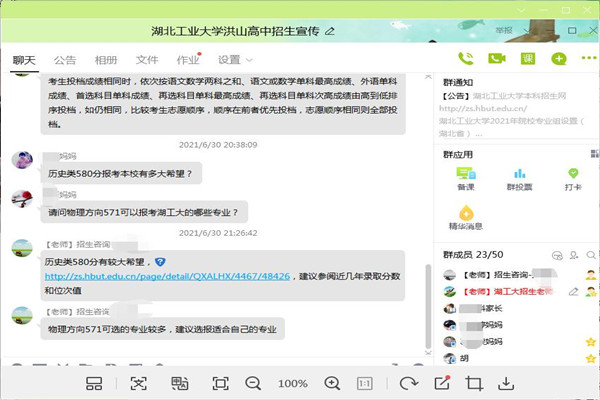Switch to the 公告 tab
Image resolution: width=600 pixels, height=400 pixels.
coord(65,60)
